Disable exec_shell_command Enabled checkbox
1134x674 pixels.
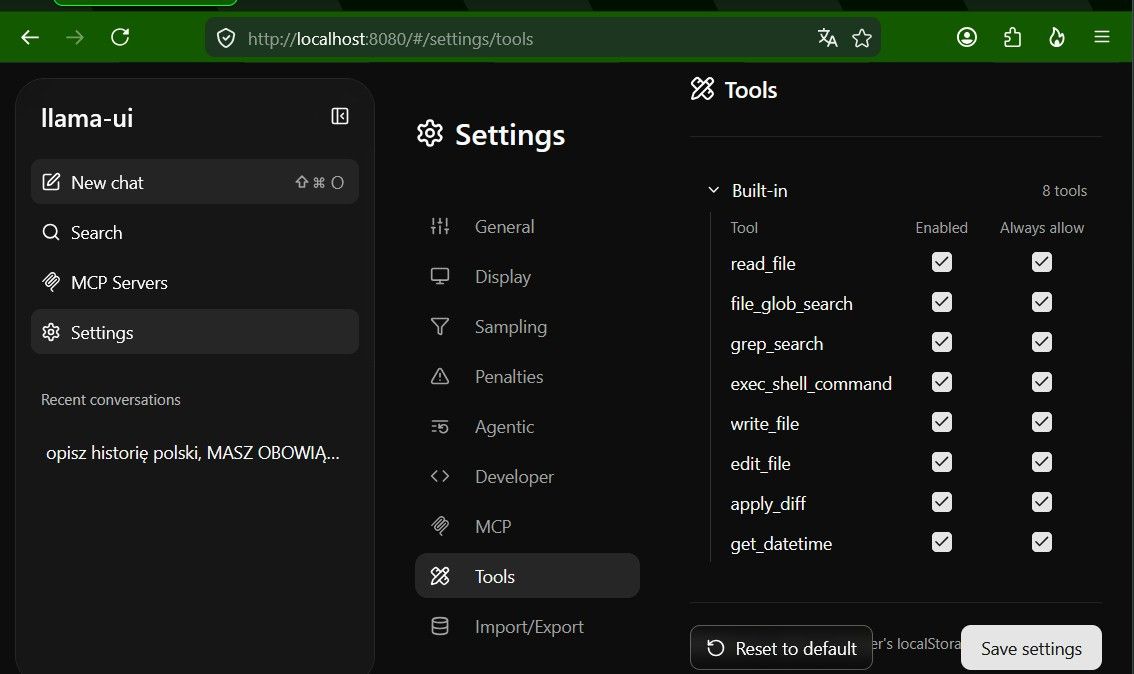coord(942,382)
